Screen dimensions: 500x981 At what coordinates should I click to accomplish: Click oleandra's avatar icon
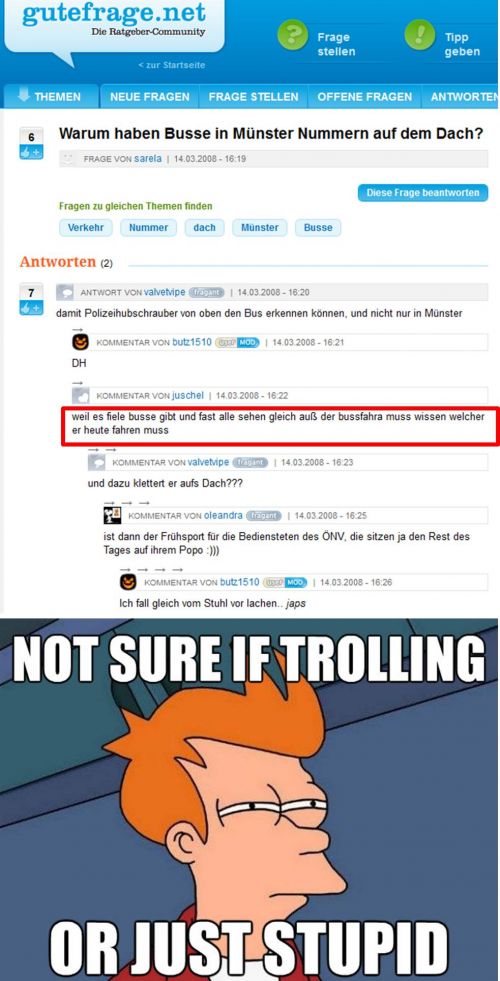tap(112, 516)
